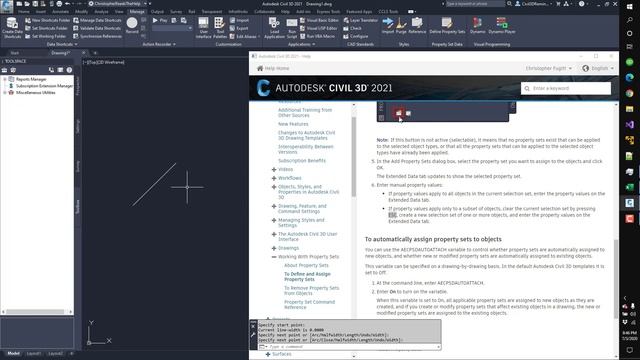Click Set Working Folder
Screen dimensions: 640x360
coord(45,36)
